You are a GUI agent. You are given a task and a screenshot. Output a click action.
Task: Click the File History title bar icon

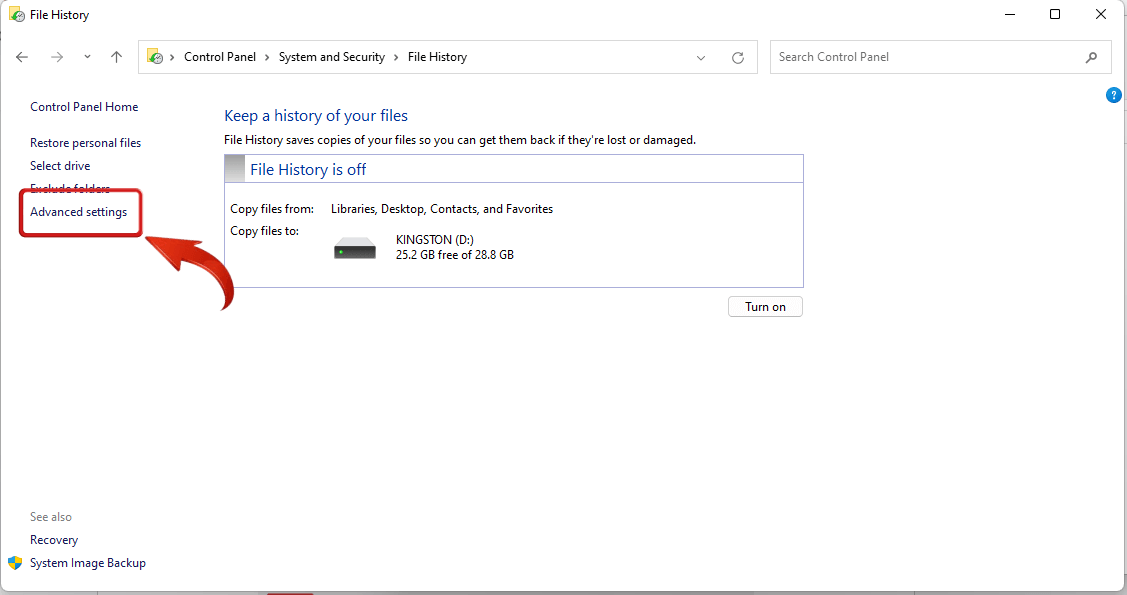[x=14, y=14]
